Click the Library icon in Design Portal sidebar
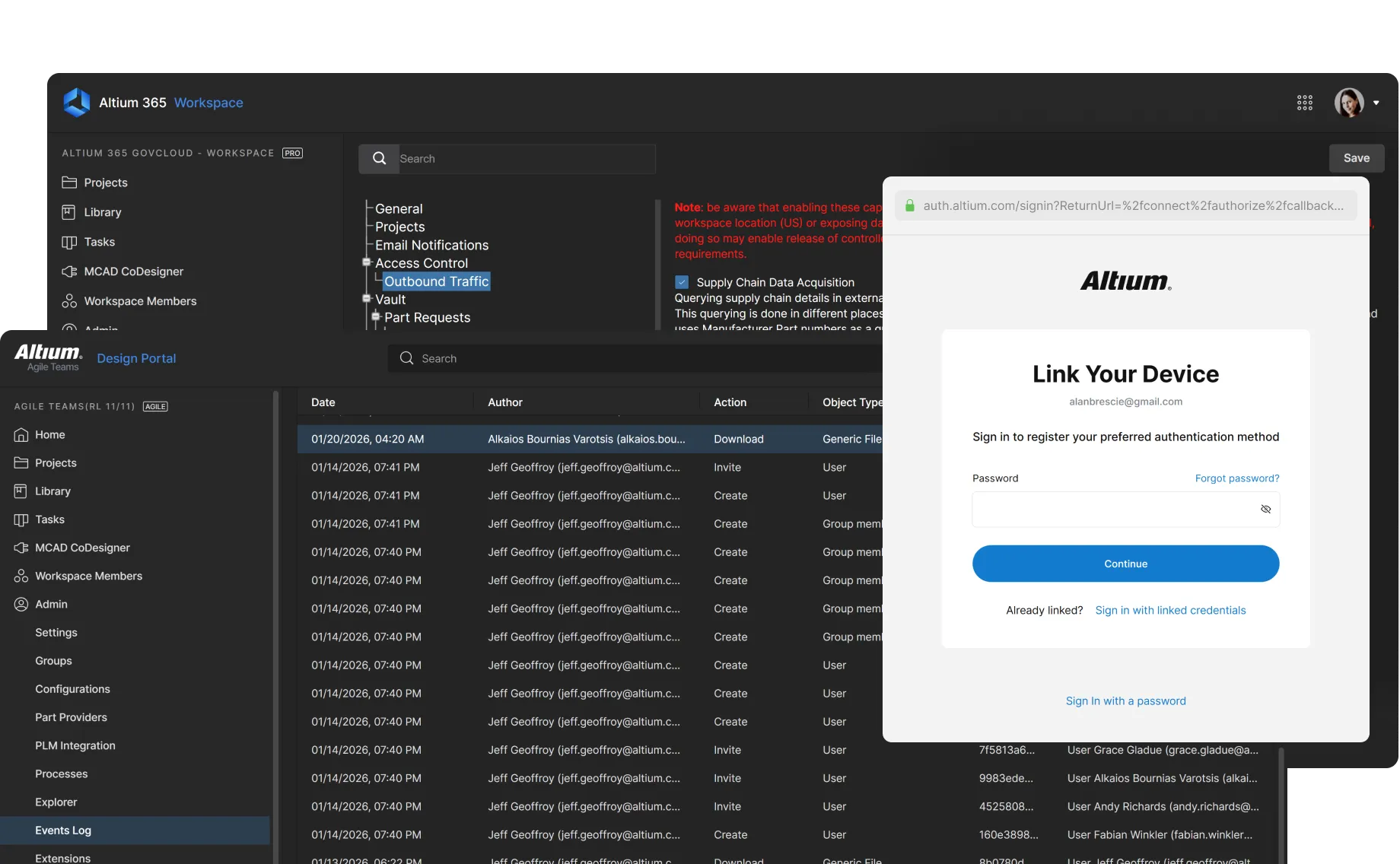 [21, 491]
